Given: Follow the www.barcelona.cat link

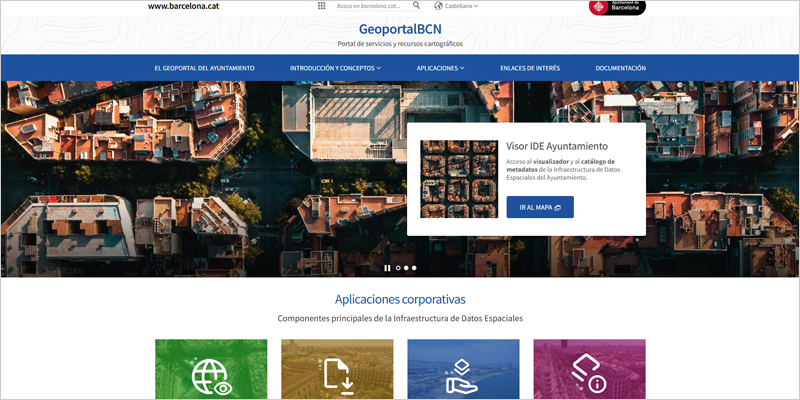Looking at the screenshot, I should pyautogui.click(x=184, y=6).
